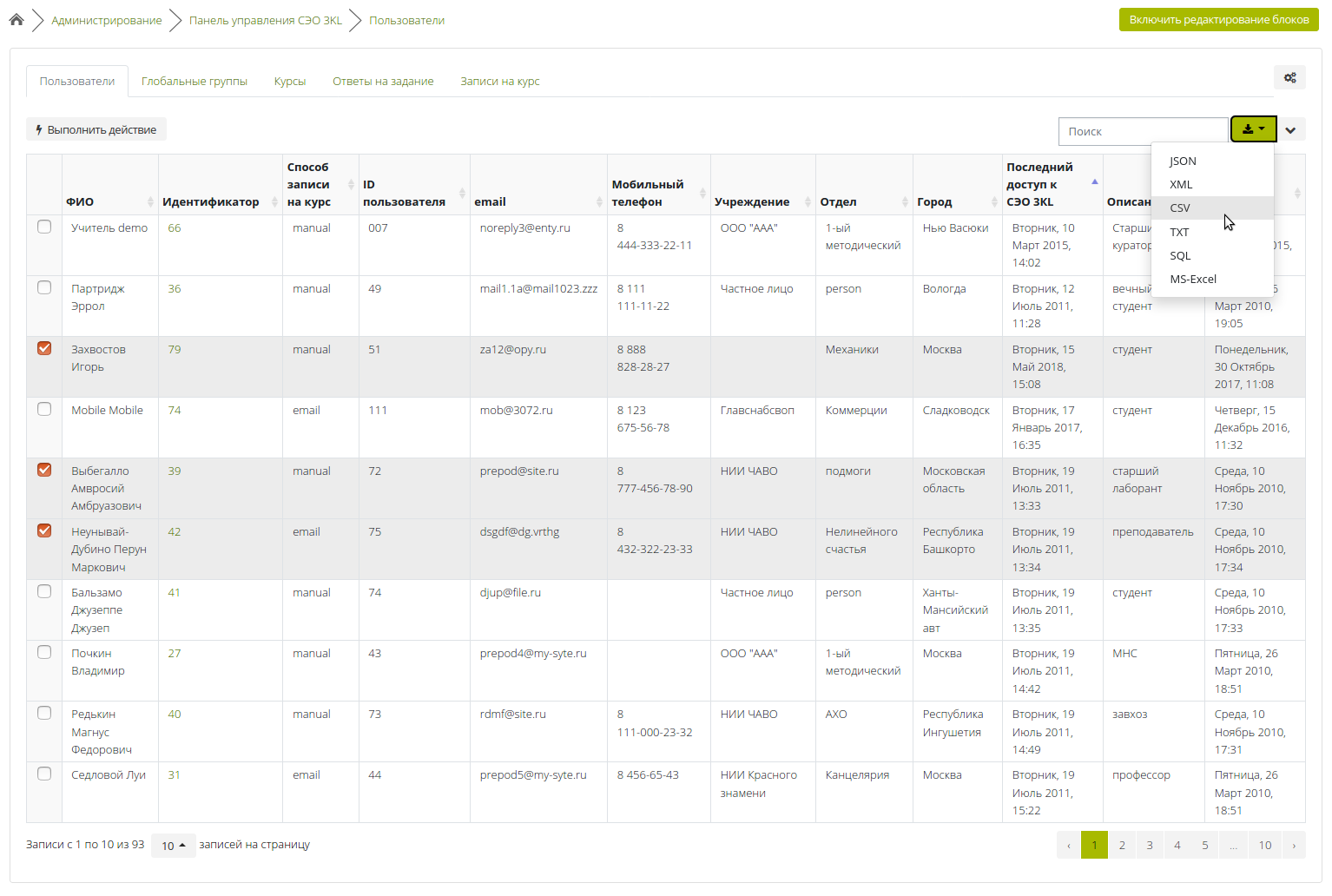Image resolution: width=1332 pixels, height=896 pixels.
Task: Open the export download dropdown button
Action: tap(1254, 129)
